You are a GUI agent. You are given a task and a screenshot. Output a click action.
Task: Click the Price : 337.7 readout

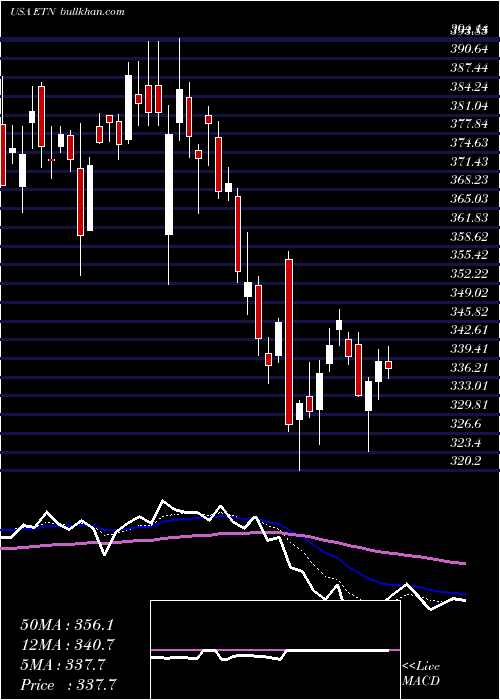pyautogui.click(x=67, y=685)
